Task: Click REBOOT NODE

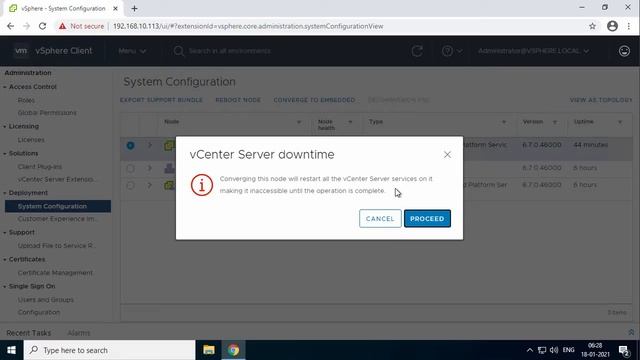Action: 238,100
